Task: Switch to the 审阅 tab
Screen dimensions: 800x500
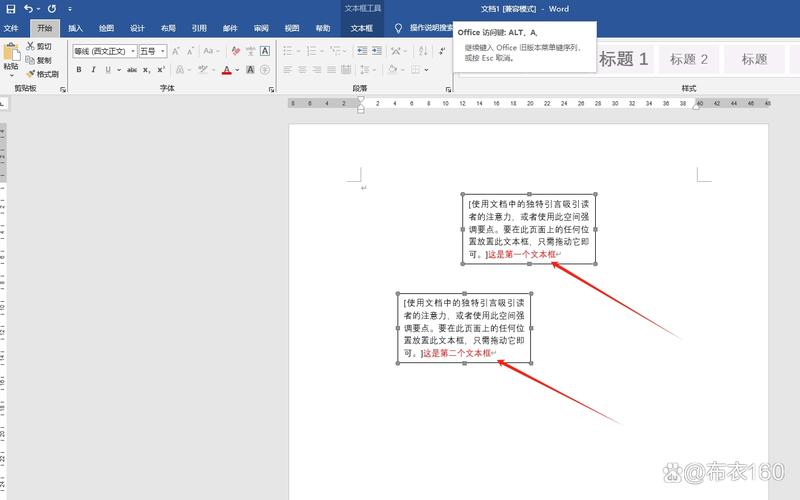Action: pos(261,29)
